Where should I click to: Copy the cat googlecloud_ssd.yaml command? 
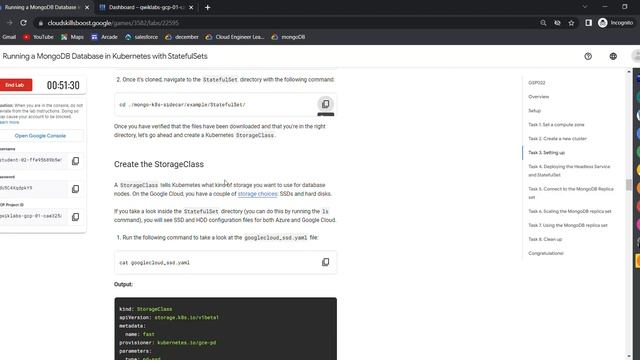[x=325, y=262]
